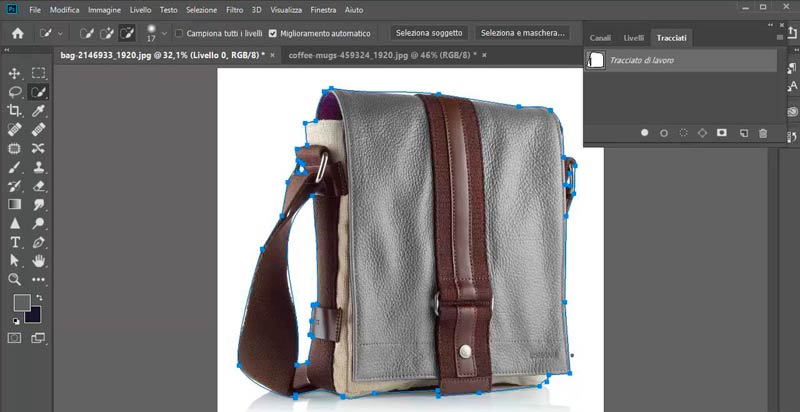Collapse the Tracciati panel double-arrow
Viewport: 800px width, 412px height.
click(x=770, y=24)
